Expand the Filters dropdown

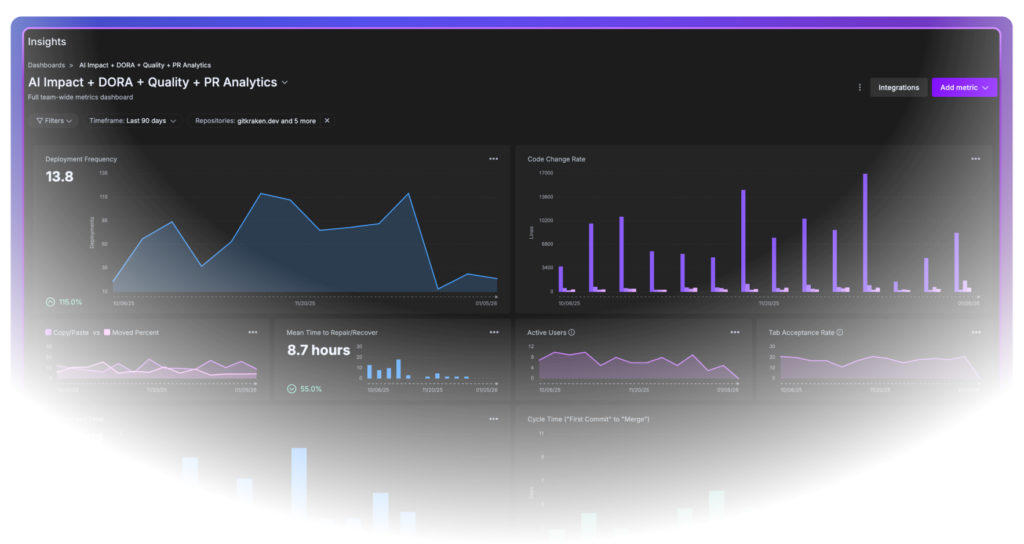pyautogui.click(x=53, y=121)
